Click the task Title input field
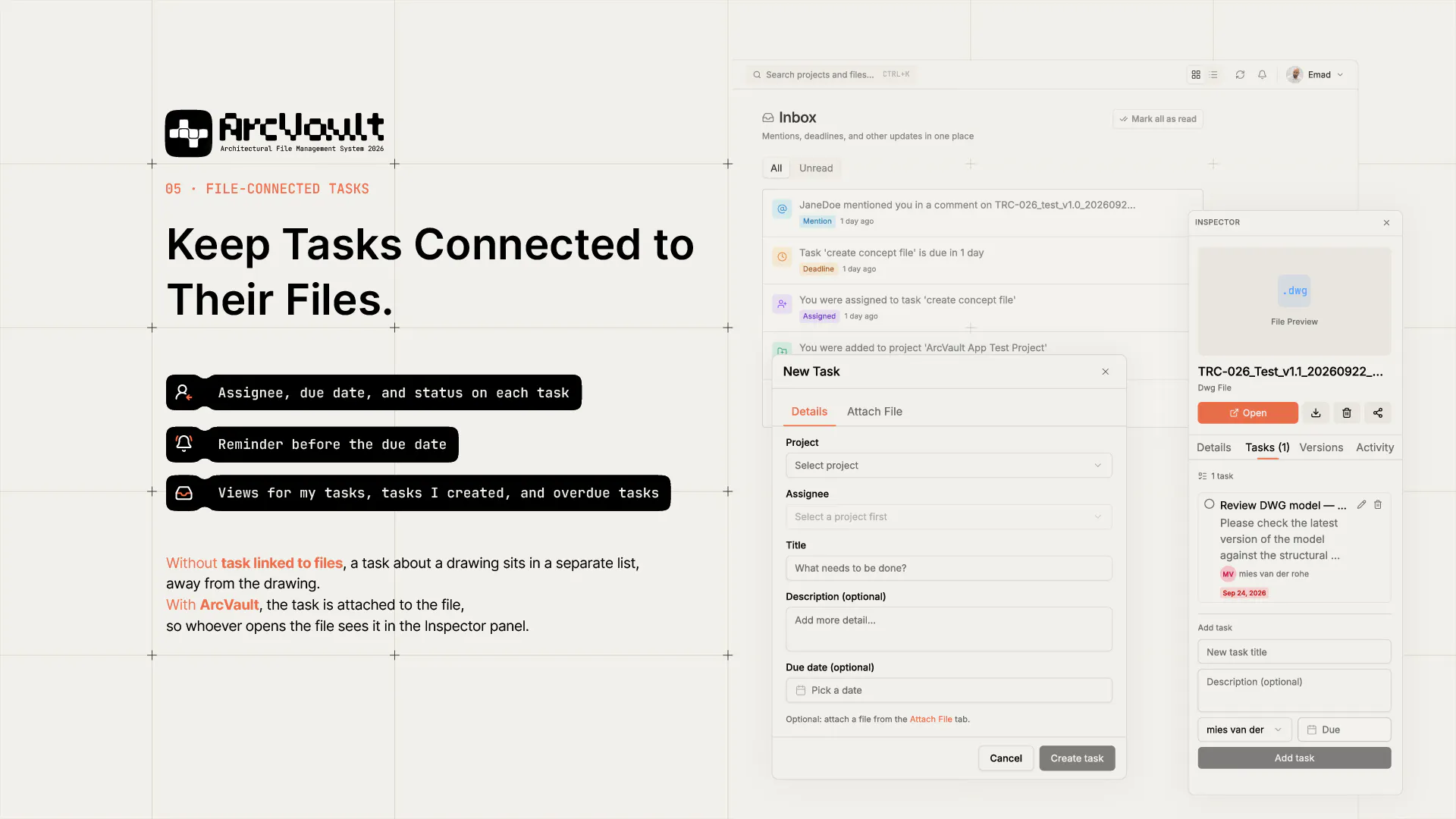 [x=949, y=568]
